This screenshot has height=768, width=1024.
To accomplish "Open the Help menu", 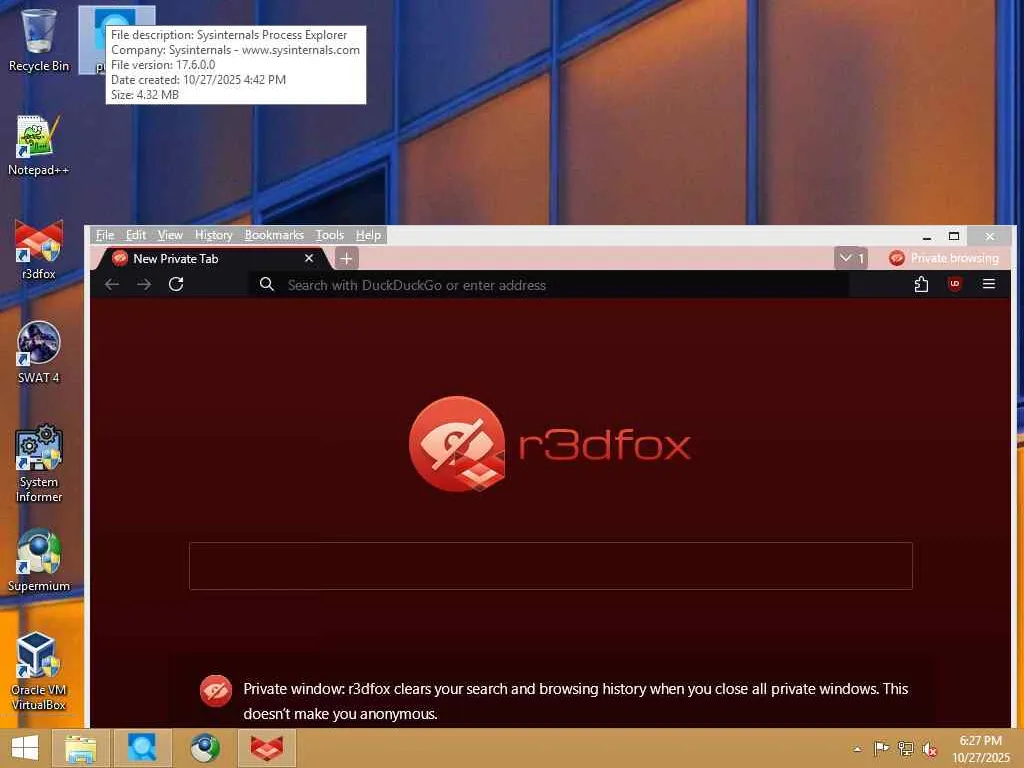I will 368,235.
